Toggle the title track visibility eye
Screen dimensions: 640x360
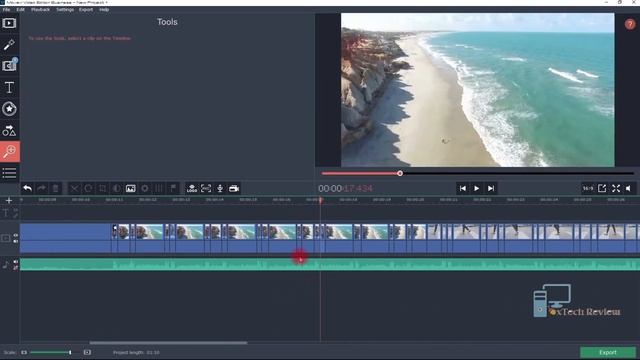click(x=16, y=211)
